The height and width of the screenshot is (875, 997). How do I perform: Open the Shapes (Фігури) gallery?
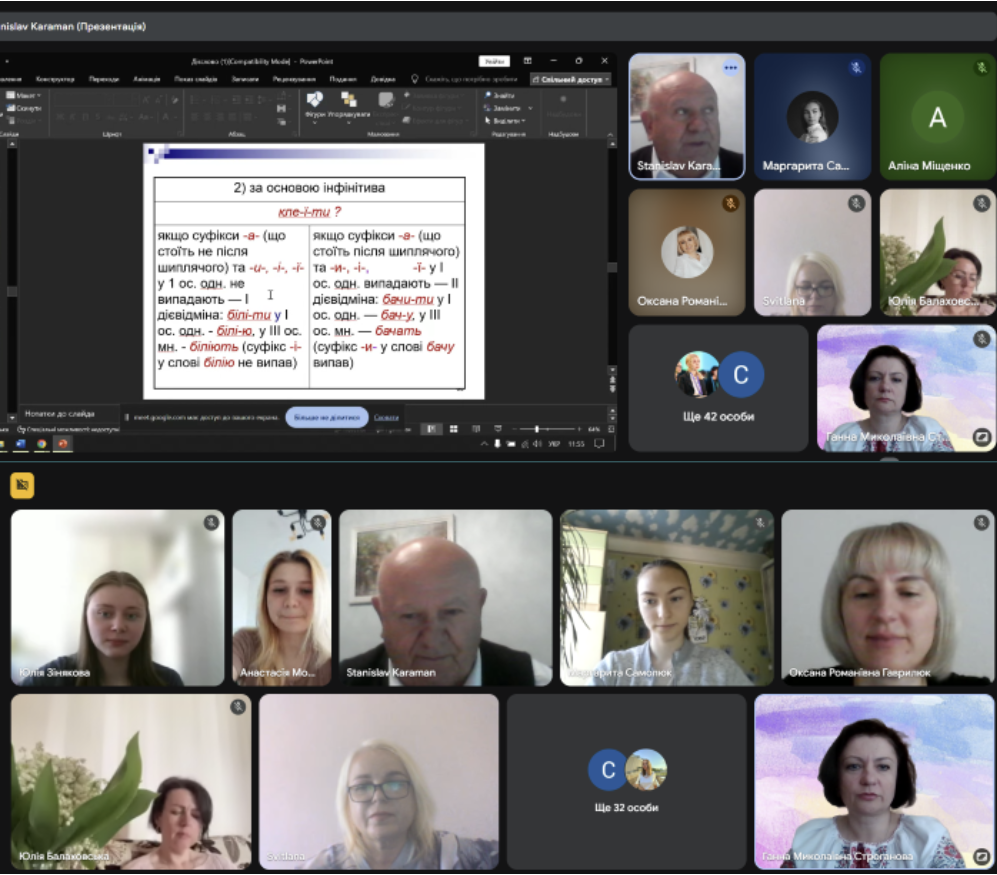tap(314, 102)
